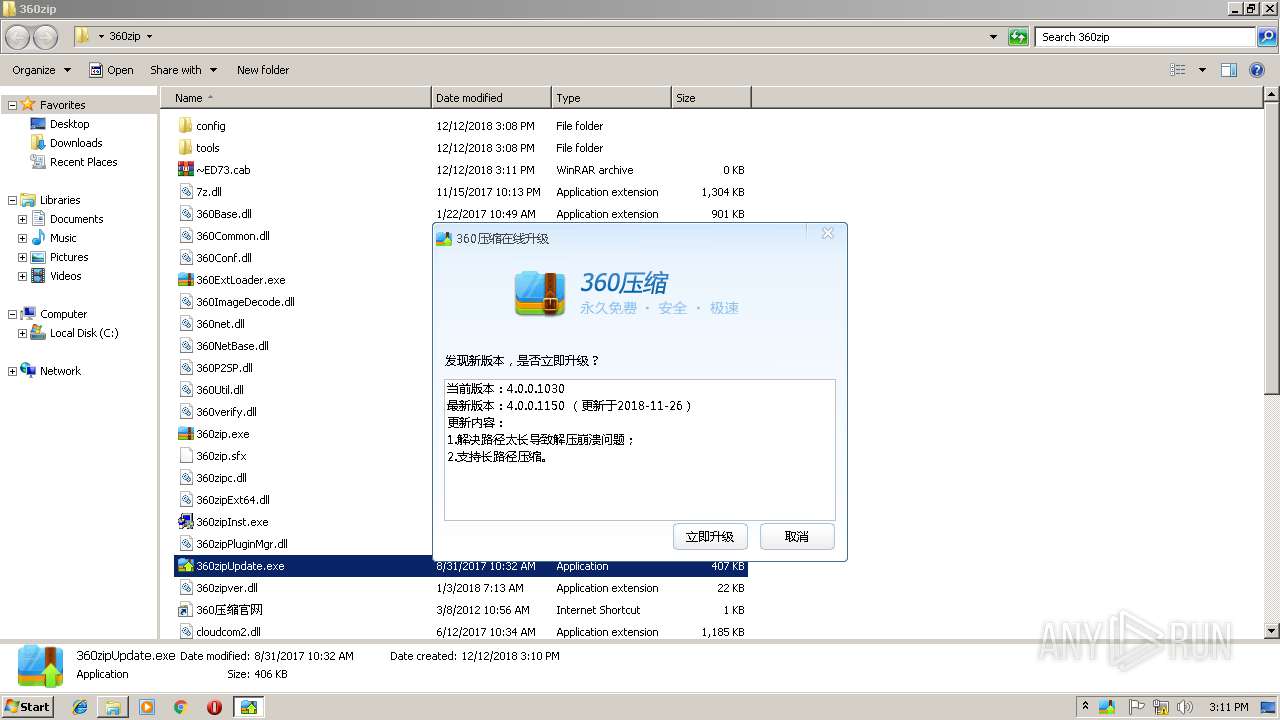The image size is (1280, 720).
Task: Expand the Music library node
Action: 22,238
